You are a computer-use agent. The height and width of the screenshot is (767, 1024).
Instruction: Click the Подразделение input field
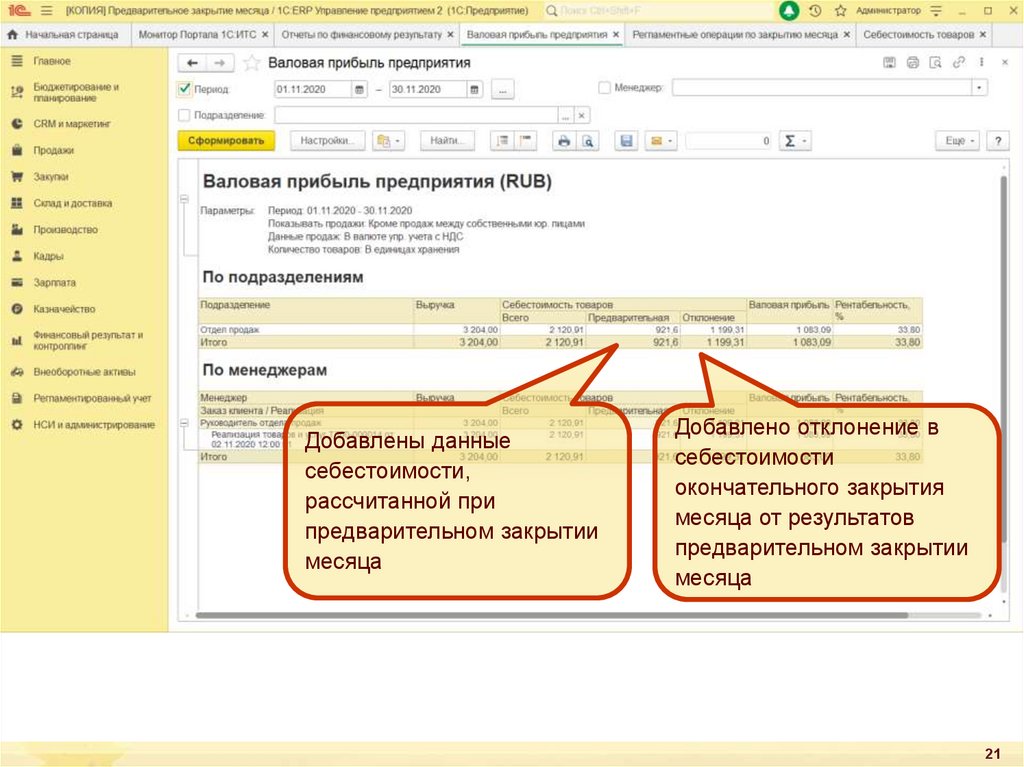(415, 115)
